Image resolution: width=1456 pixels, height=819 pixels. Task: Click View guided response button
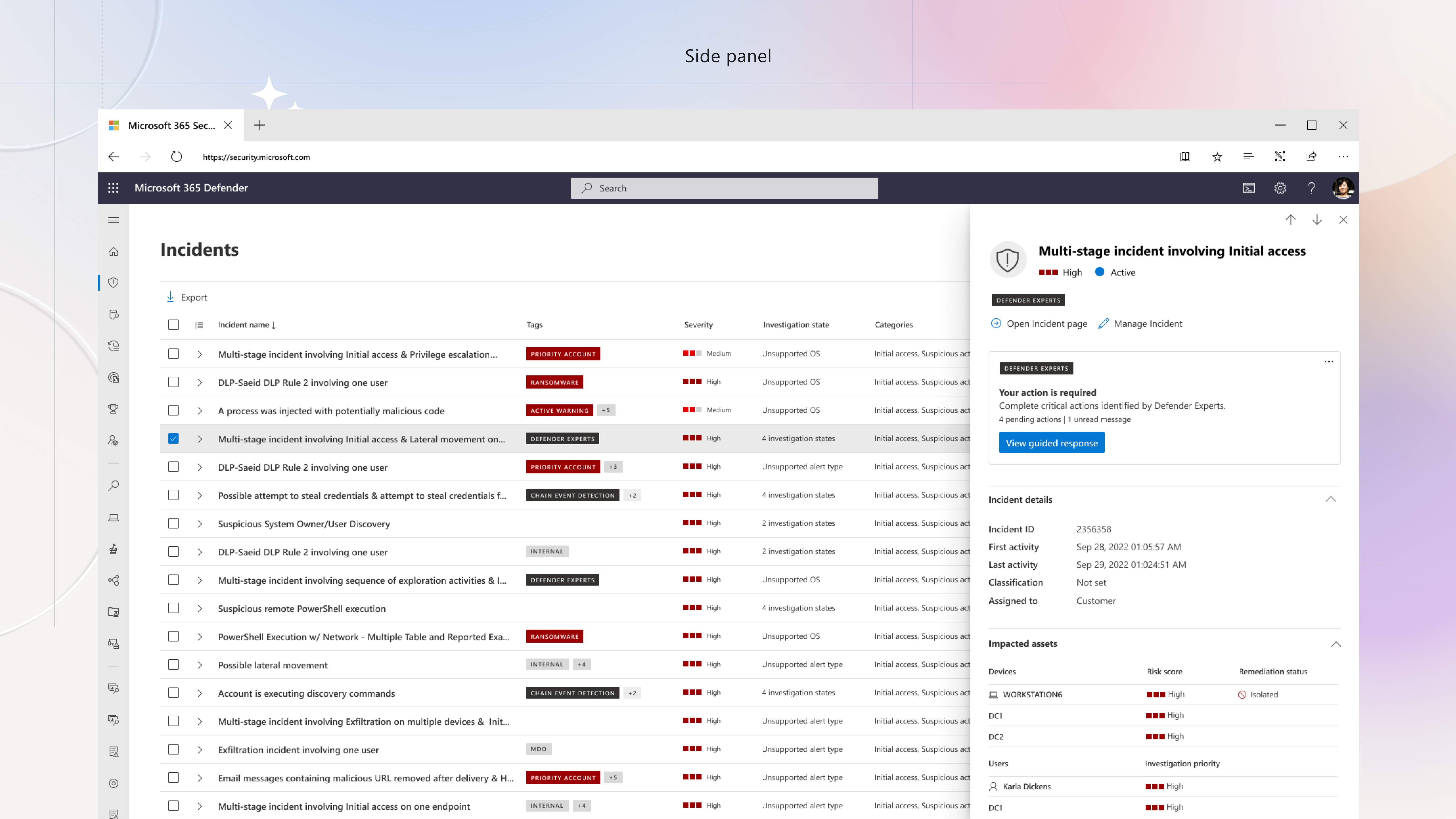1051,443
